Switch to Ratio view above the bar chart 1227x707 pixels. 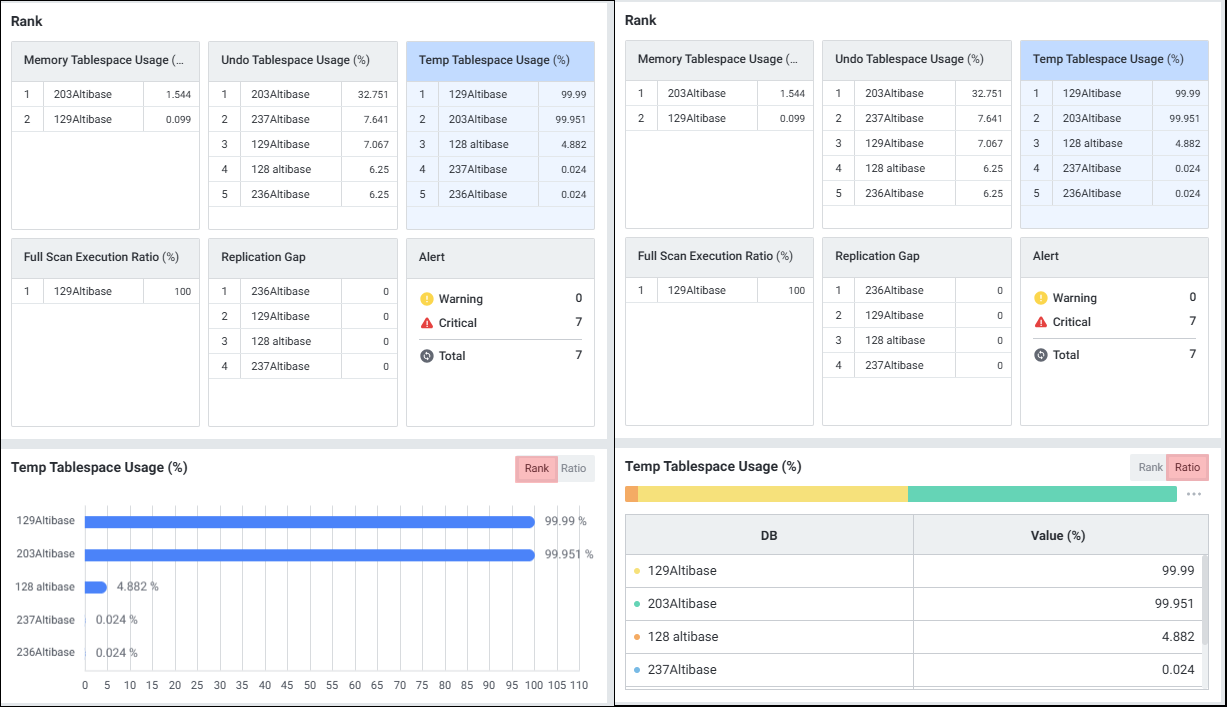pos(574,468)
